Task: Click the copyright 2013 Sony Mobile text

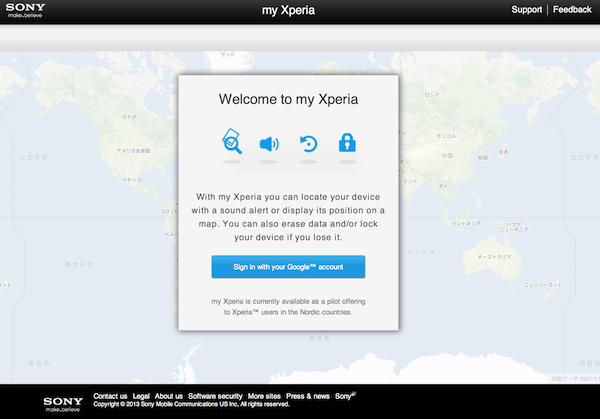Action: click(x=191, y=404)
